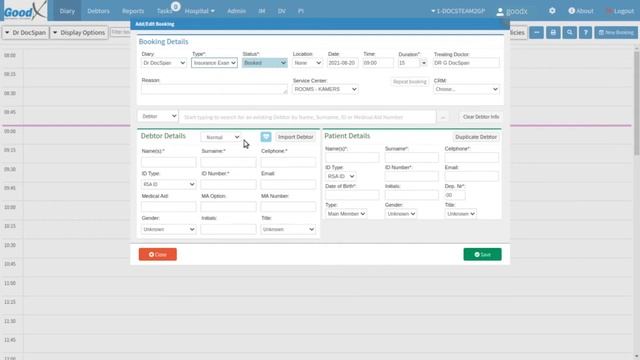Click the blue icon beside Import Debtor
640x360 pixels.
(x=266, y=137)
